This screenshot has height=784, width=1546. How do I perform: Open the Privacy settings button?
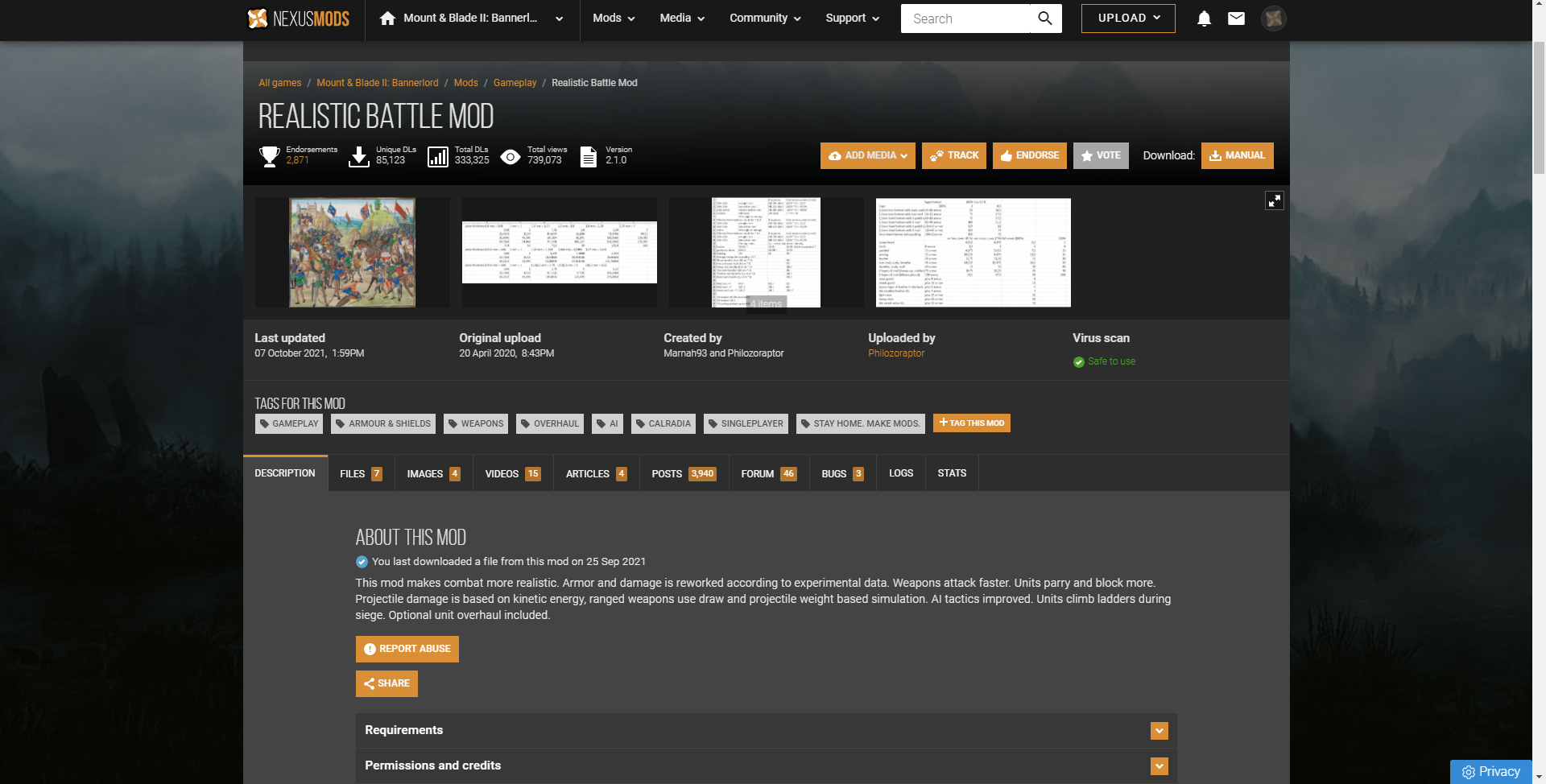(1490, 772)
